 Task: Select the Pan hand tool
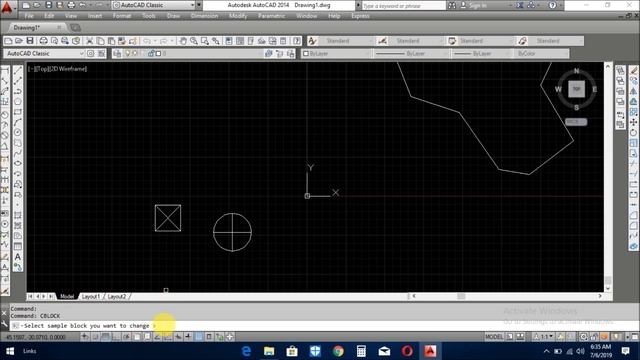[183, 41]
